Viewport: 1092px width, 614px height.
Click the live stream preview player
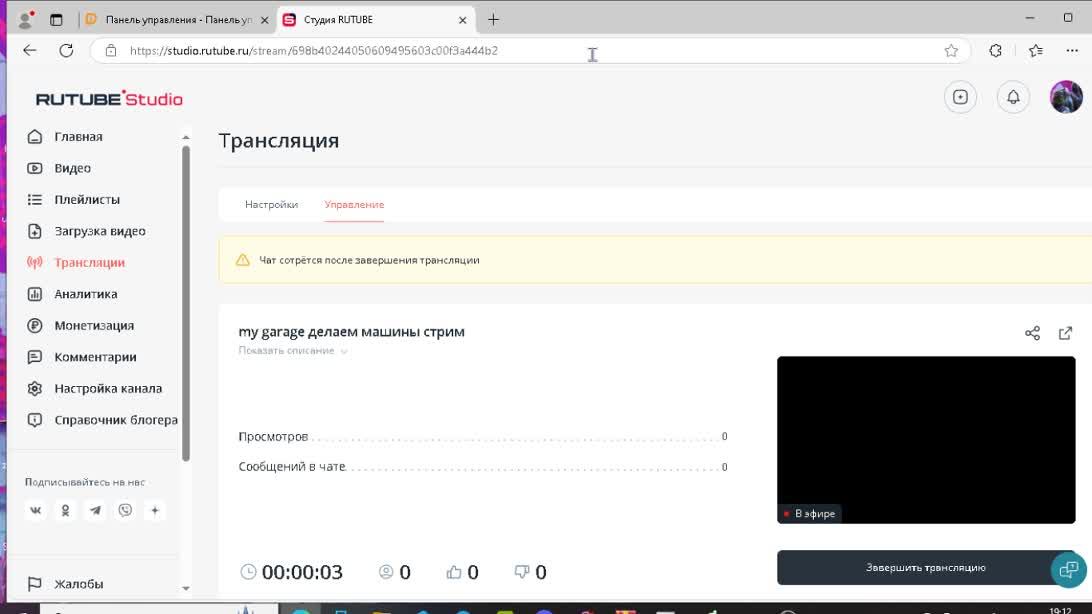point(926,440)
